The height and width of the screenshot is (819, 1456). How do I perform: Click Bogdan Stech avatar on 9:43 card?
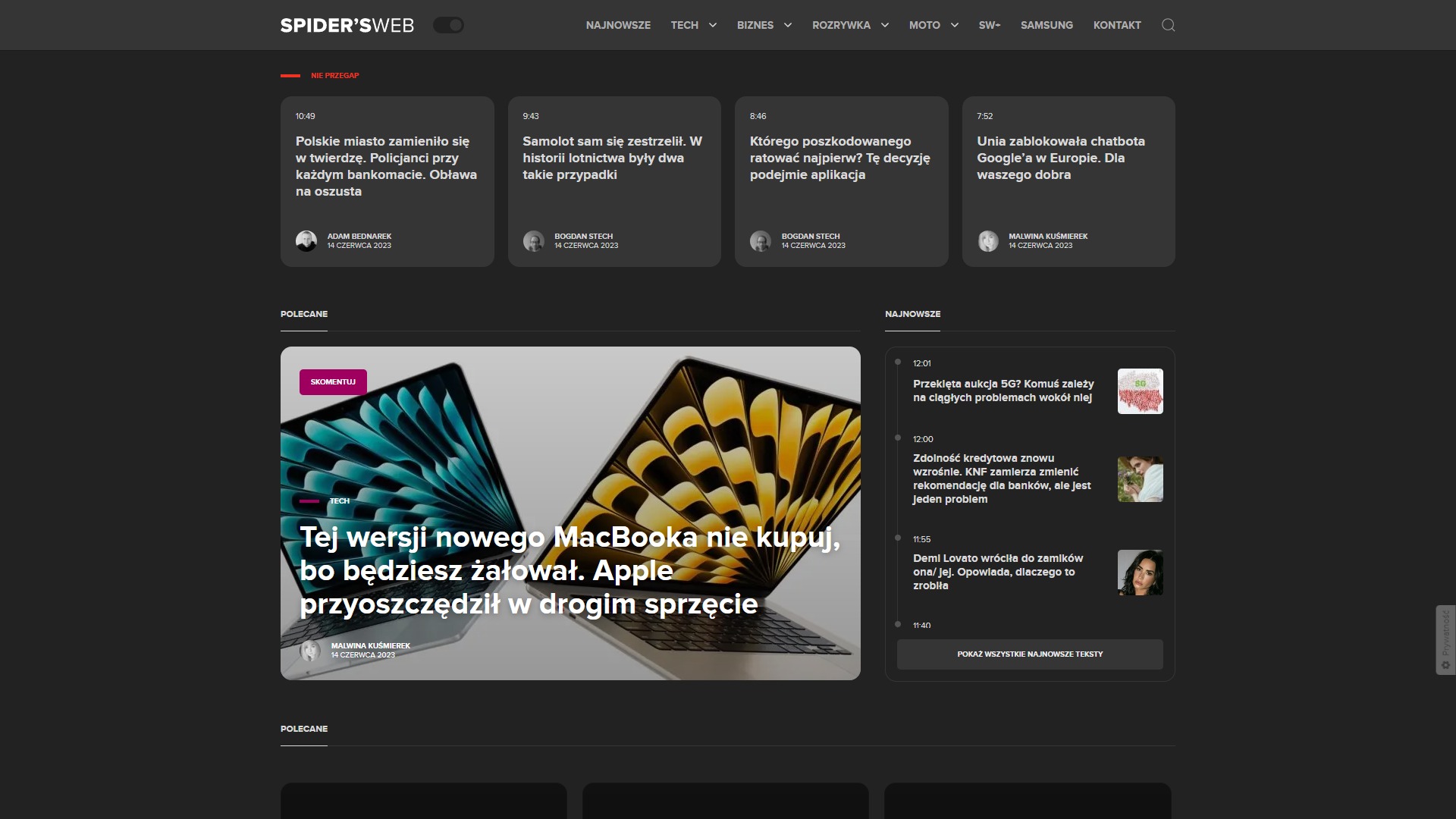click(534, 241)
